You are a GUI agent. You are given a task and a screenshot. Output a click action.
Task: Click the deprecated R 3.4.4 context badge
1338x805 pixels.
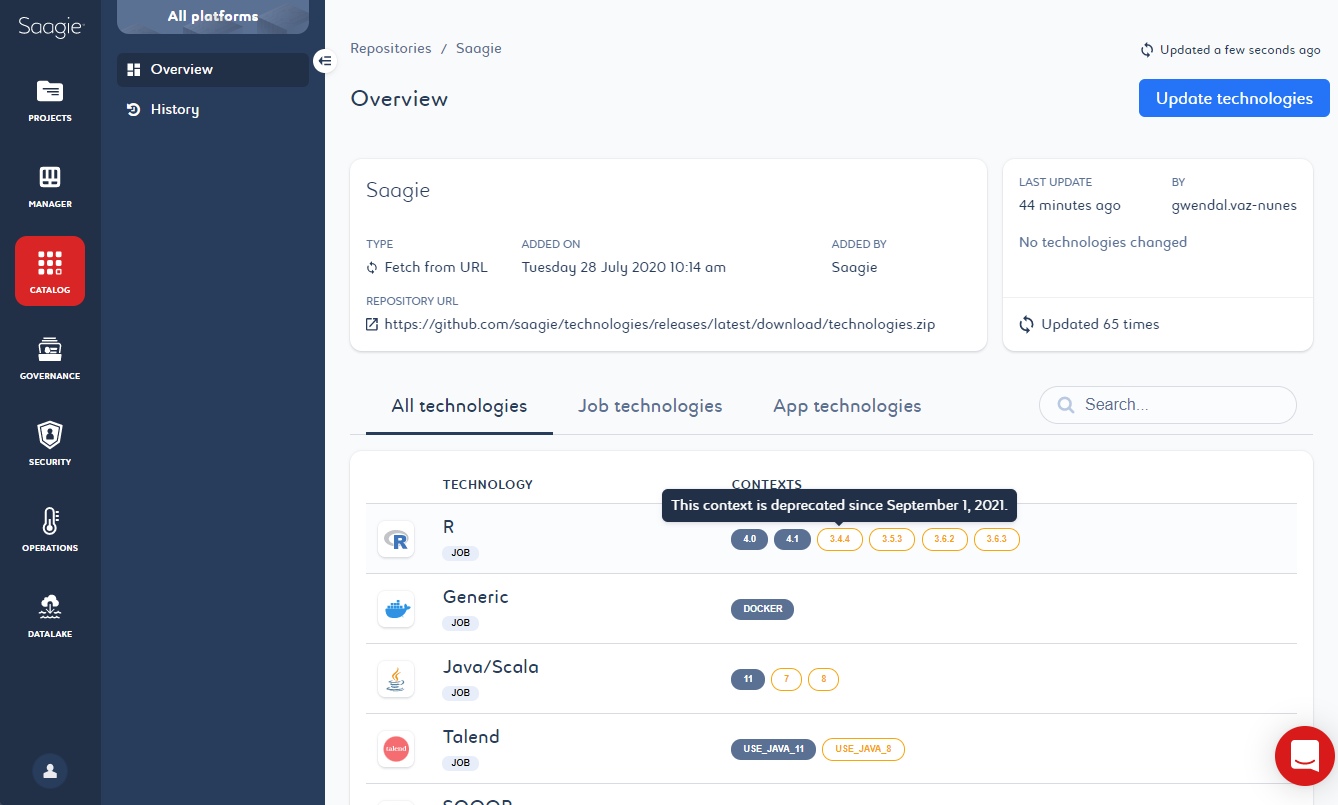click(840, 539)
